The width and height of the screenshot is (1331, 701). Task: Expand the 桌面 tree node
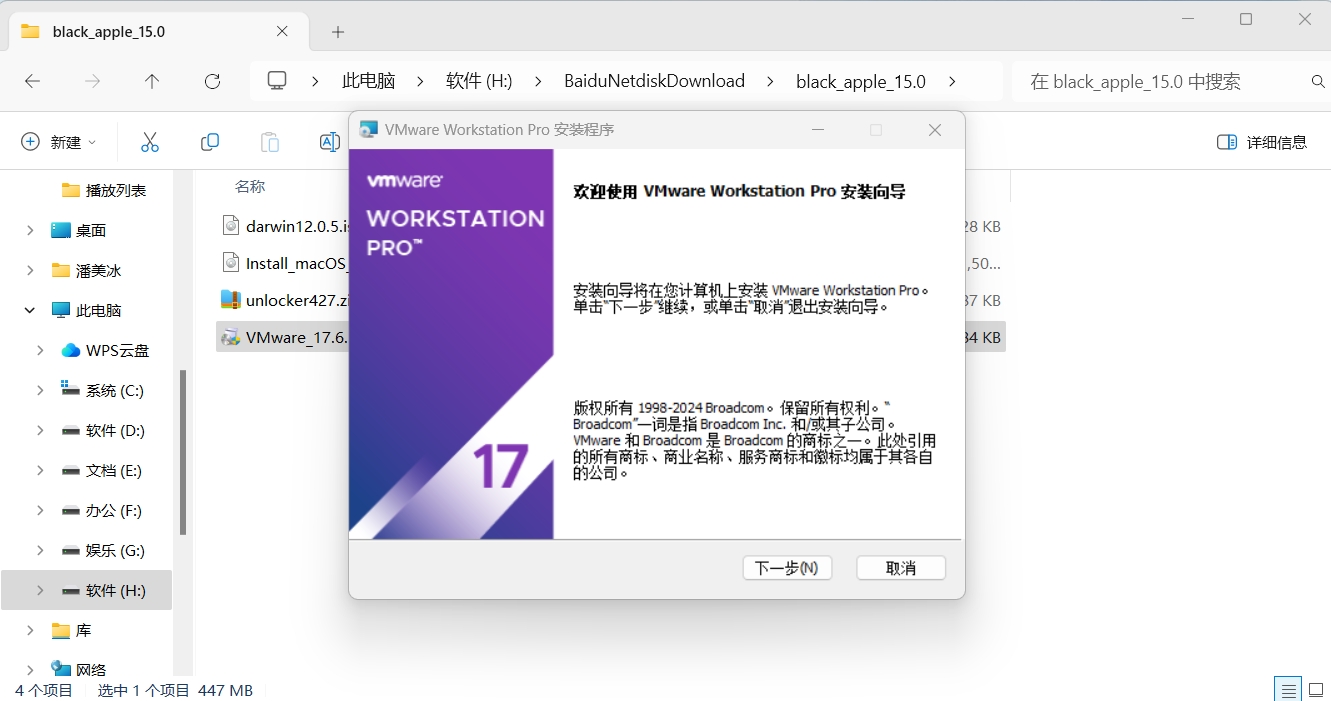coord(31,230)
